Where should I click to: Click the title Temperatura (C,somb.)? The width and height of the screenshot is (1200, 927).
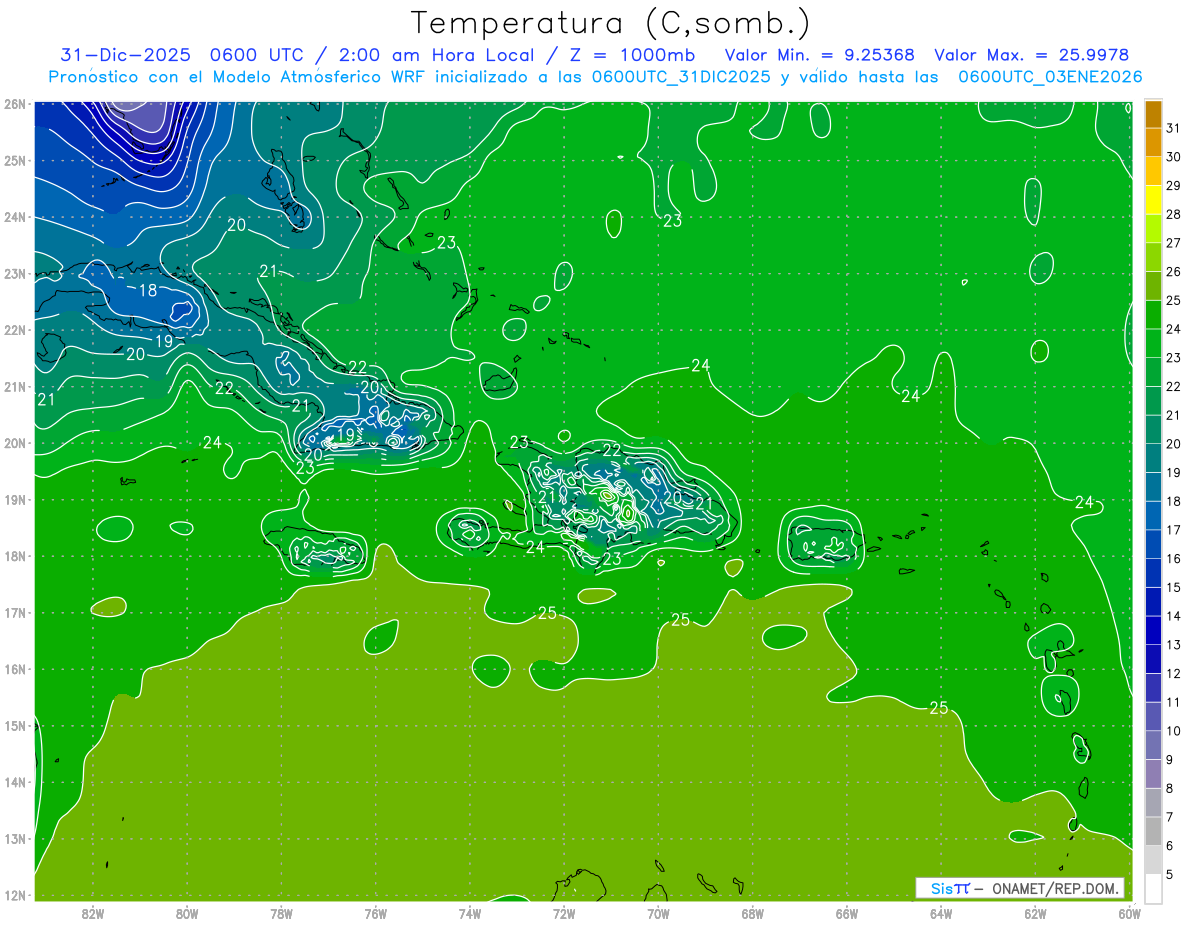tap(611, 23)
